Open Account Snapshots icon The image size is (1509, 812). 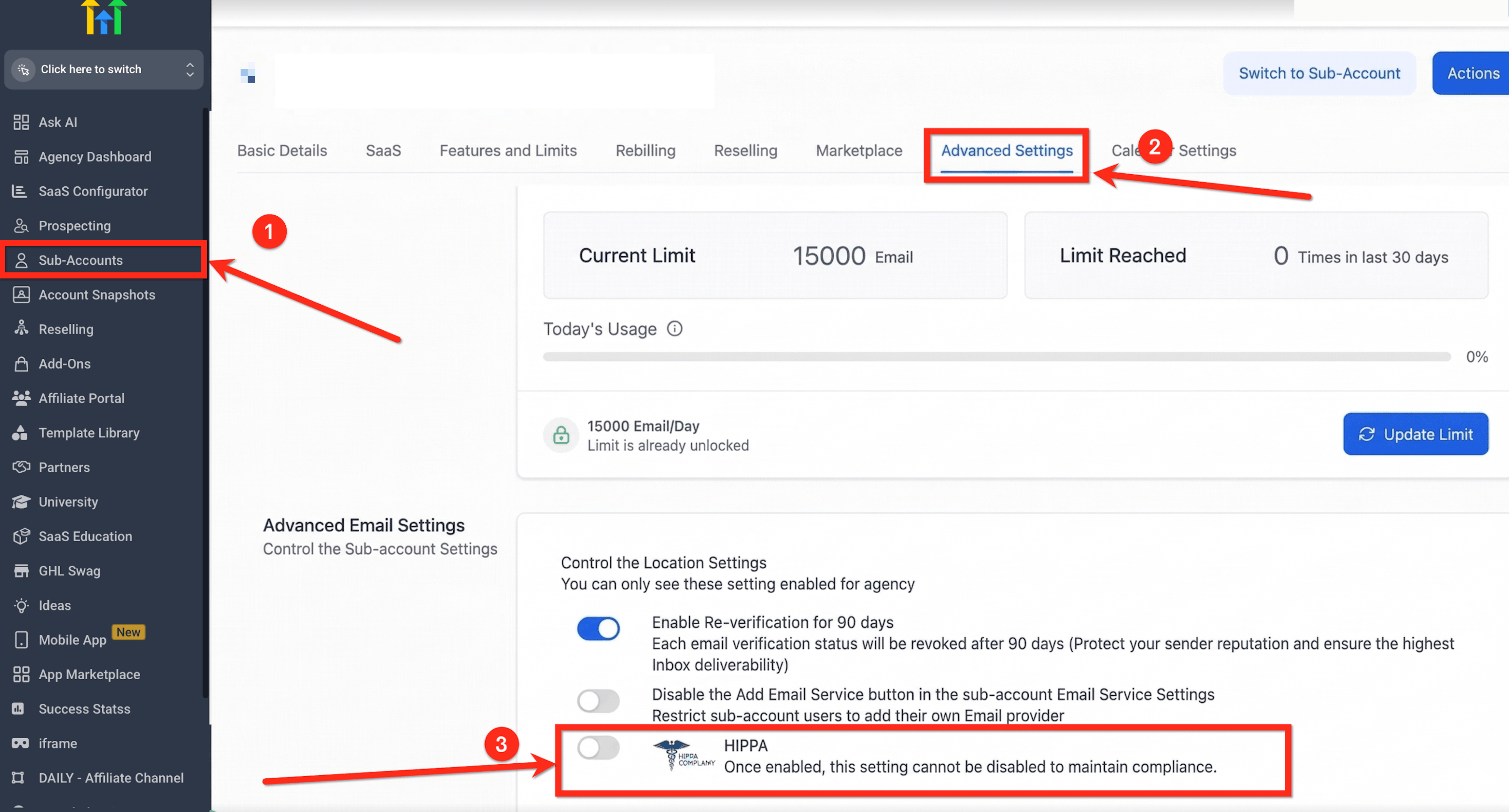pyautogui.click(x=21, y=295)
